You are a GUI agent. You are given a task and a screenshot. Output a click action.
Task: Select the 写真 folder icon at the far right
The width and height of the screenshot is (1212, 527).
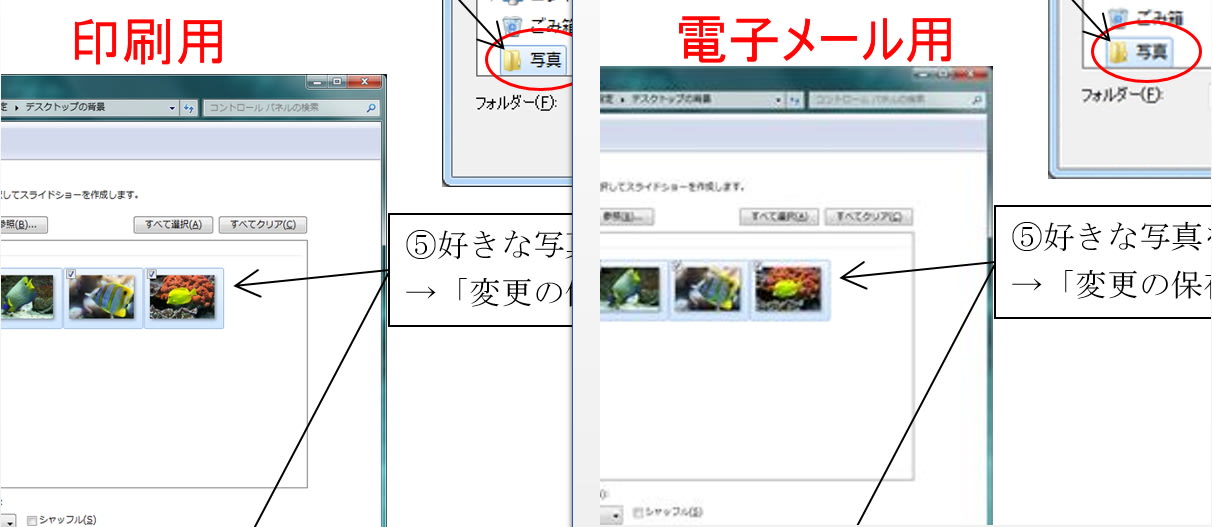point(1113,51)
